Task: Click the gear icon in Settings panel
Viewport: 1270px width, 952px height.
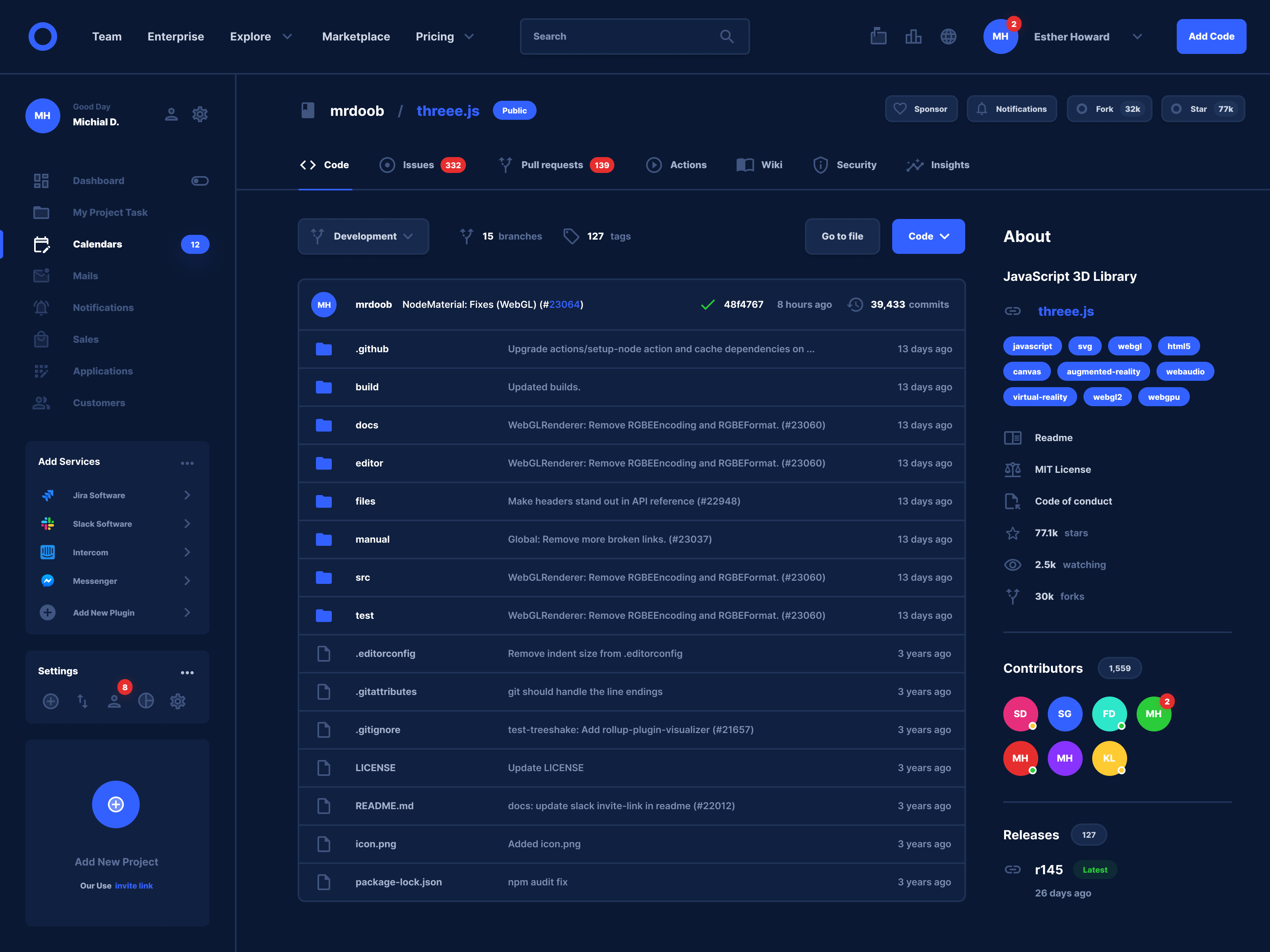Action: (x=177, y=701)
